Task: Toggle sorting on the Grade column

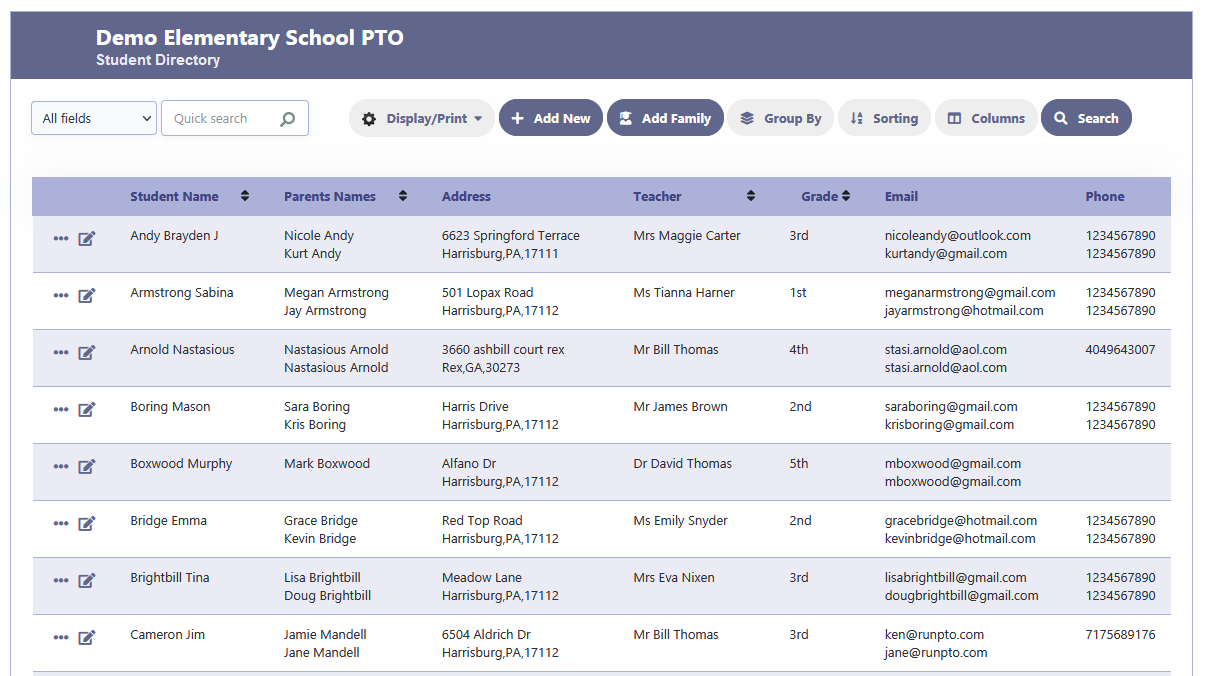Action: 846,197
